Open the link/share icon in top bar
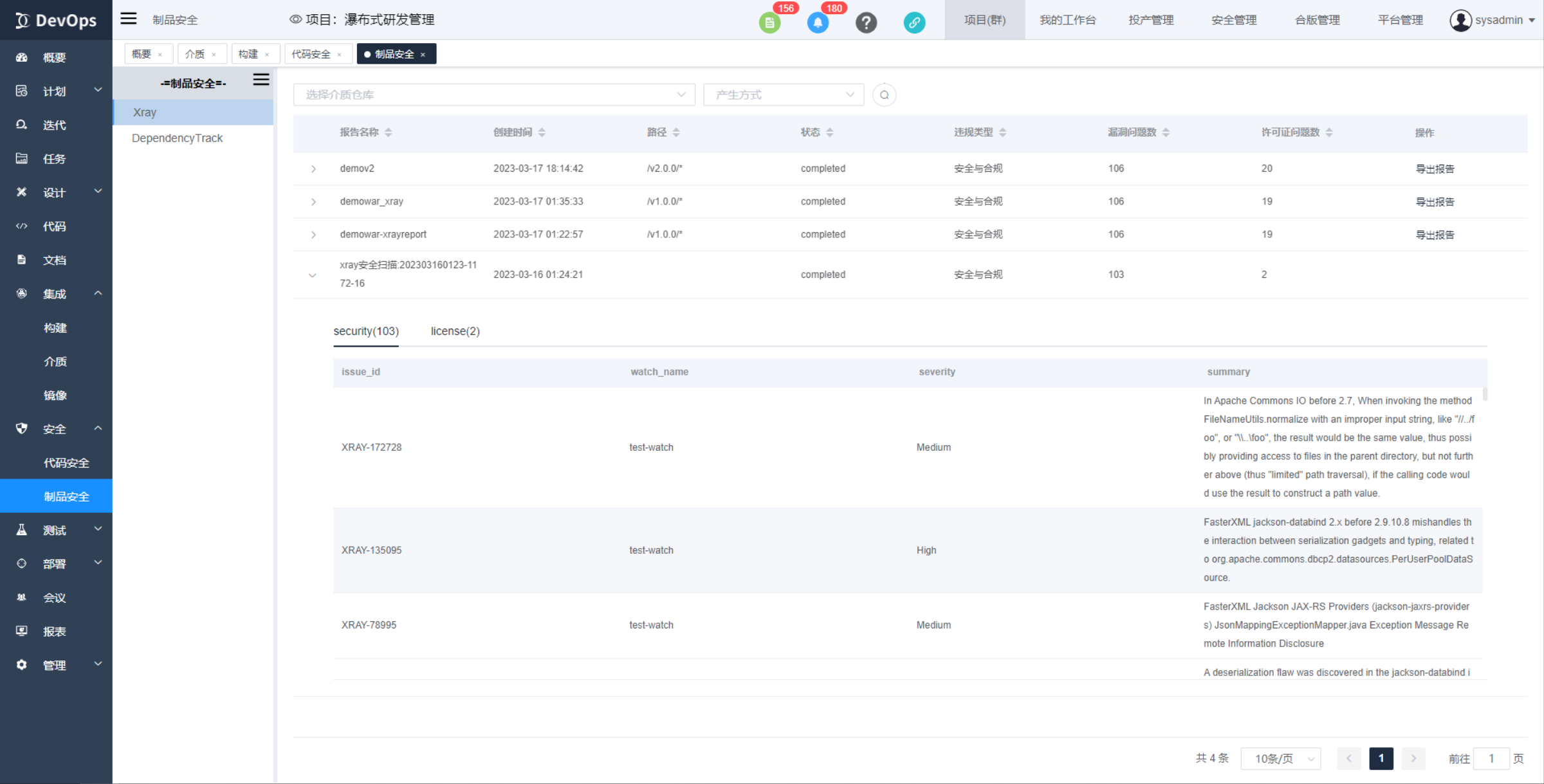1544x784 pixels. 914,22
